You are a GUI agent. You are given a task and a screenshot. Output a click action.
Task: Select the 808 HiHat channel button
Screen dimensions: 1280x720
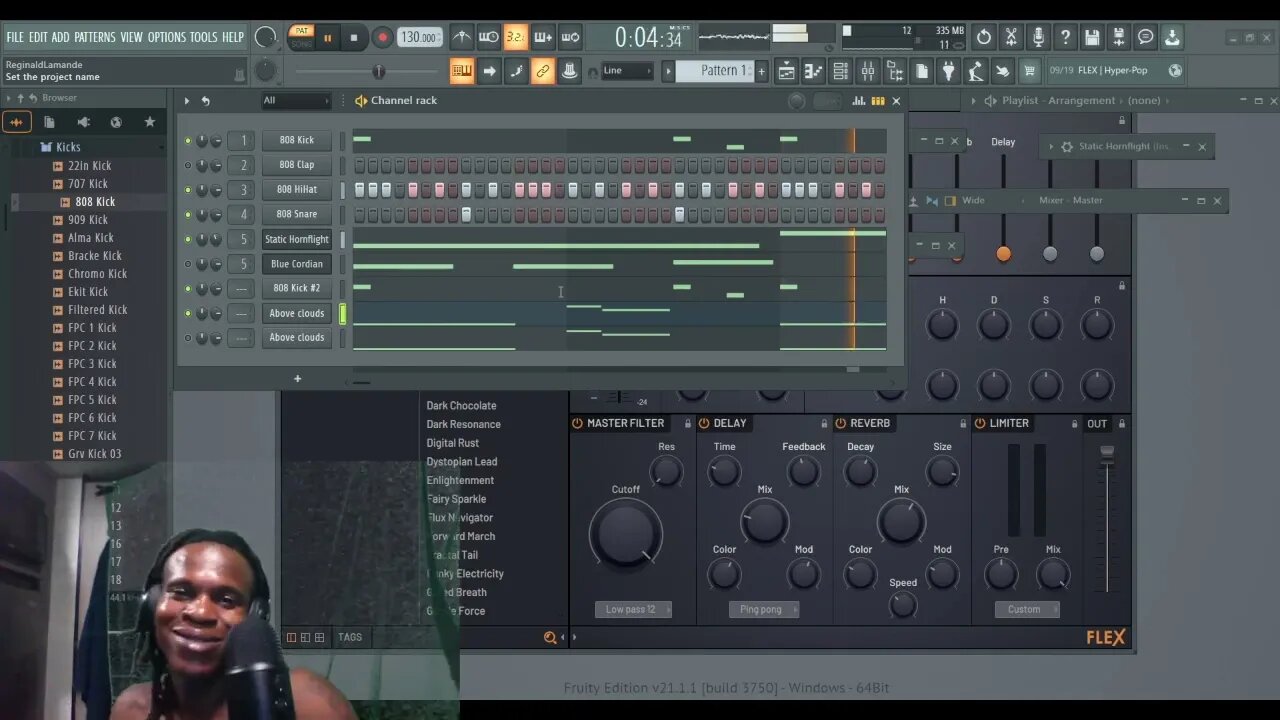297,190
